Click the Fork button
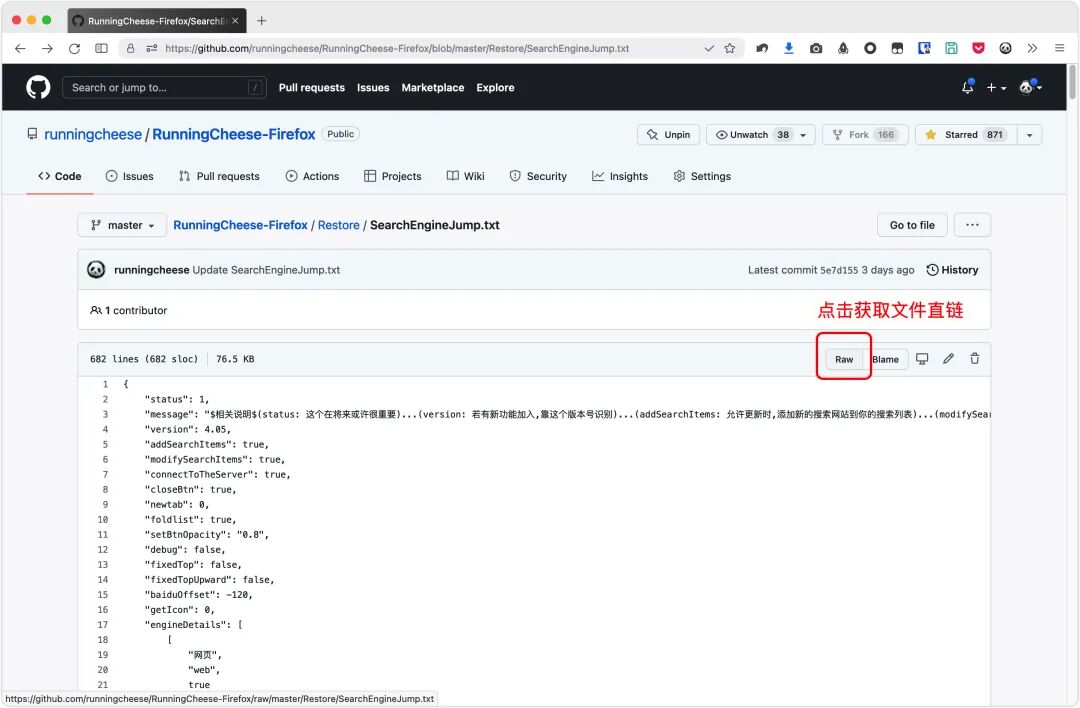Screen dimensions: 1080x708 click(x=865, y=135)
